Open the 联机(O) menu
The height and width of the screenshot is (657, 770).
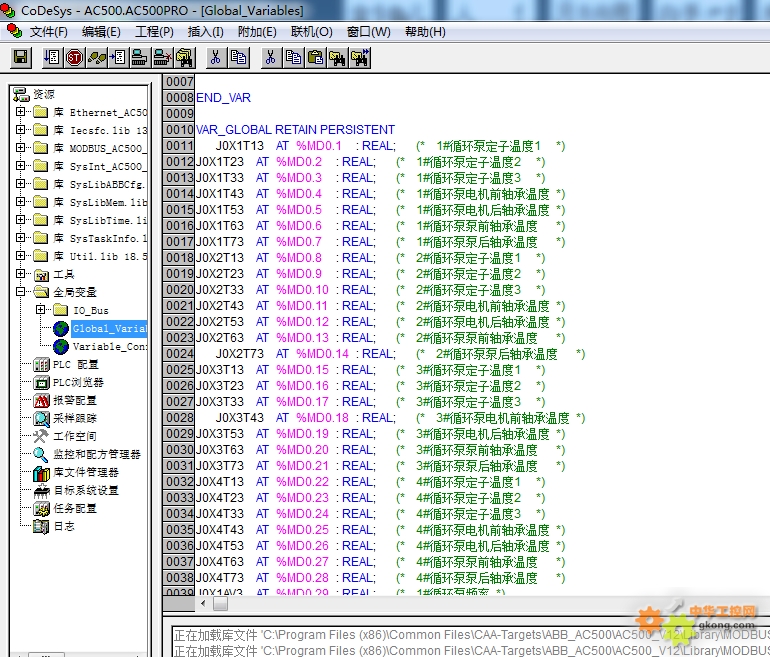click(312, 32)
